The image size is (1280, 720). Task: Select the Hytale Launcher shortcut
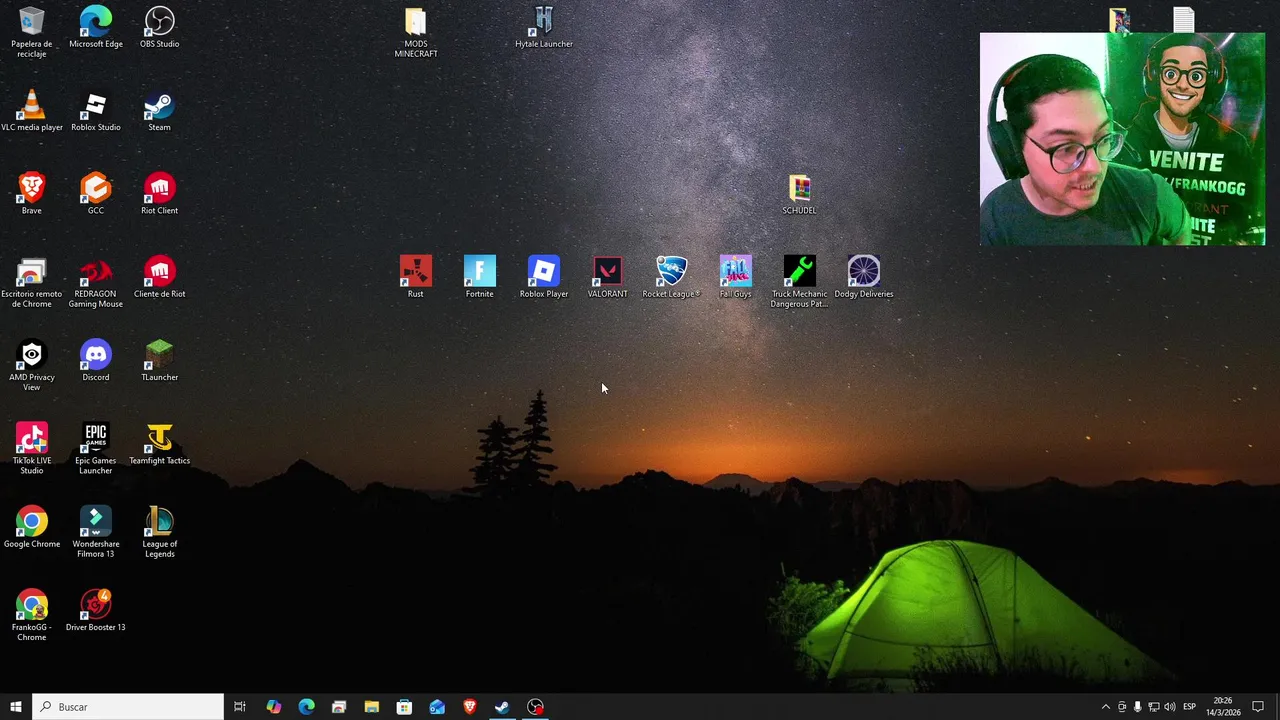[x=544, y=27]
